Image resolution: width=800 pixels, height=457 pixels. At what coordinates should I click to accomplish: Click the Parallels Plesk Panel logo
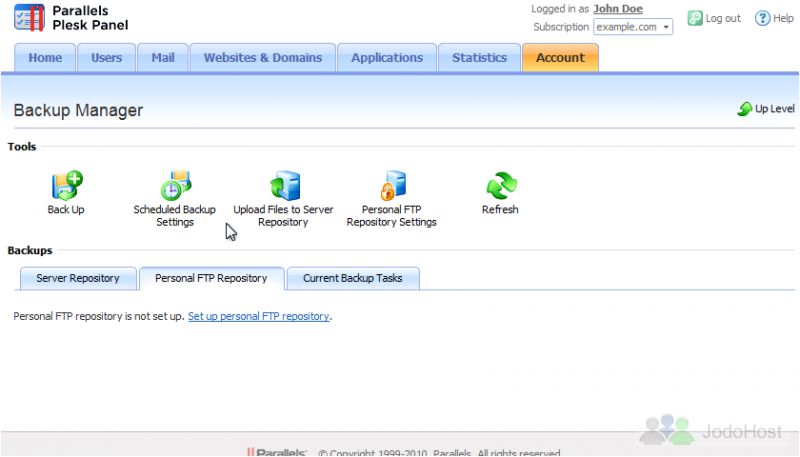(x=71, y=18)
